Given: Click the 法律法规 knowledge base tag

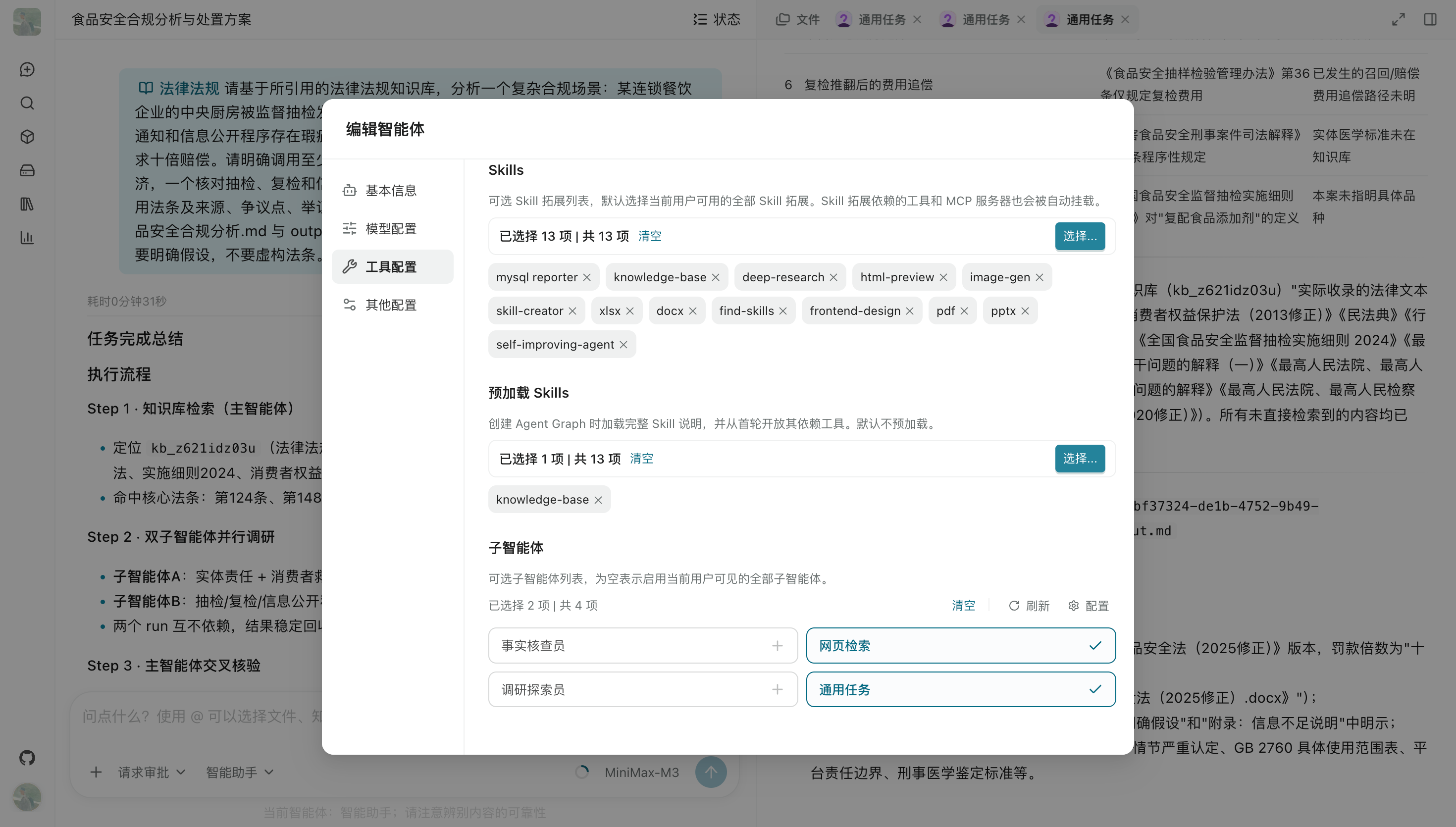Looking at the screenshot, I should [178, 88].
